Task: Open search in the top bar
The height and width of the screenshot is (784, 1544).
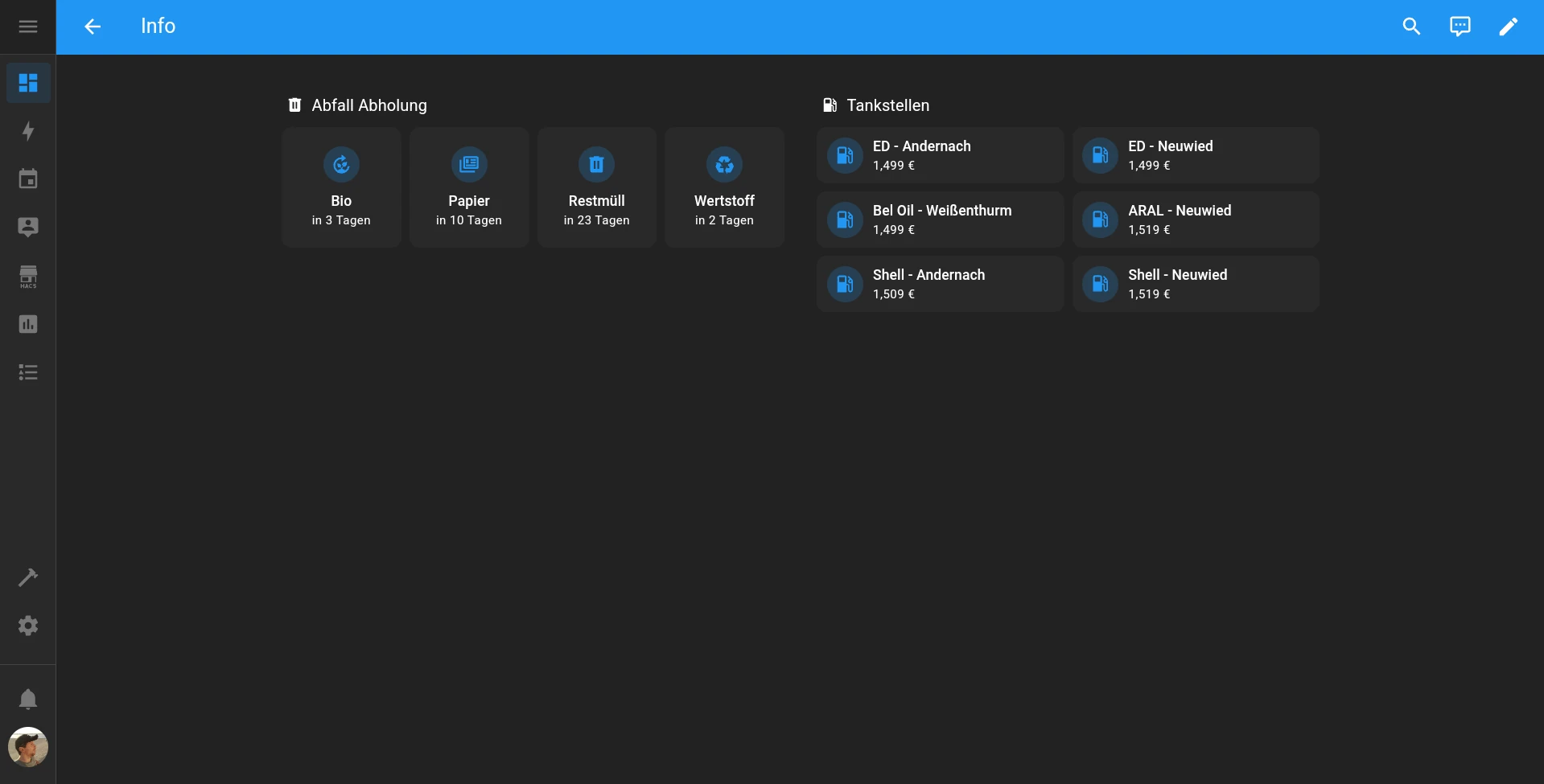Action: (x=1411, y=27)
